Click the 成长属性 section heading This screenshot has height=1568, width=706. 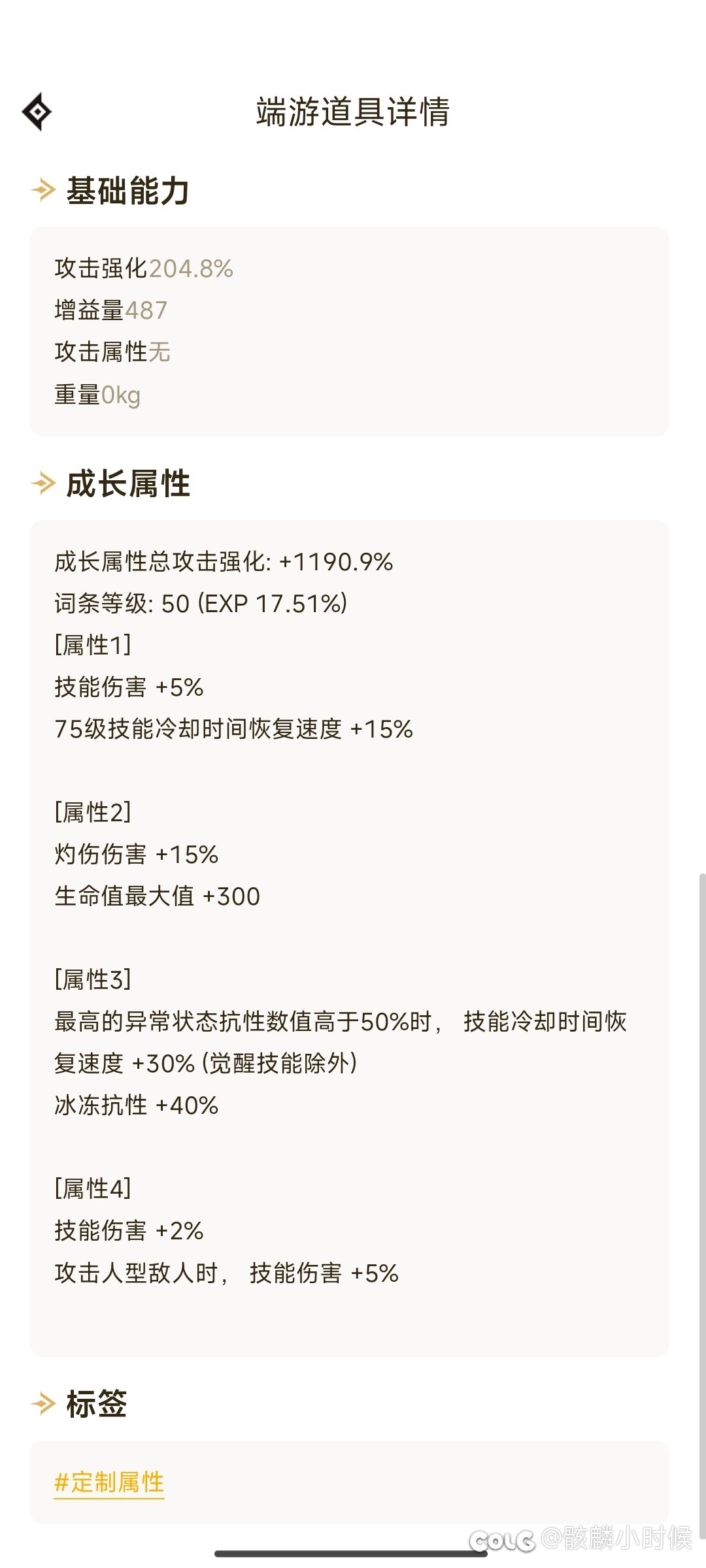(x=128, y=484)
